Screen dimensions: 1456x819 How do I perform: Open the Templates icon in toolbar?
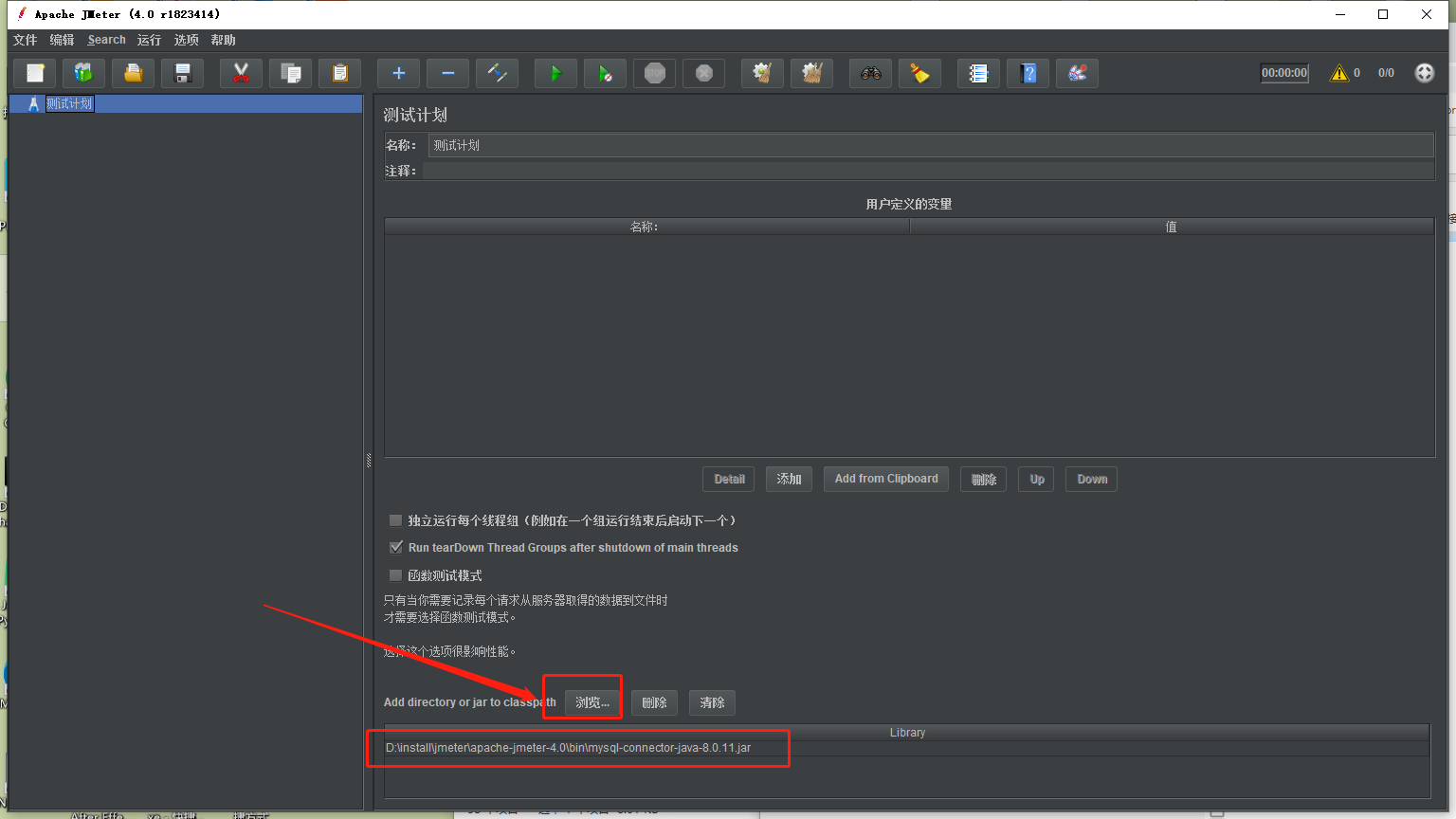click(x=84, y=73)
